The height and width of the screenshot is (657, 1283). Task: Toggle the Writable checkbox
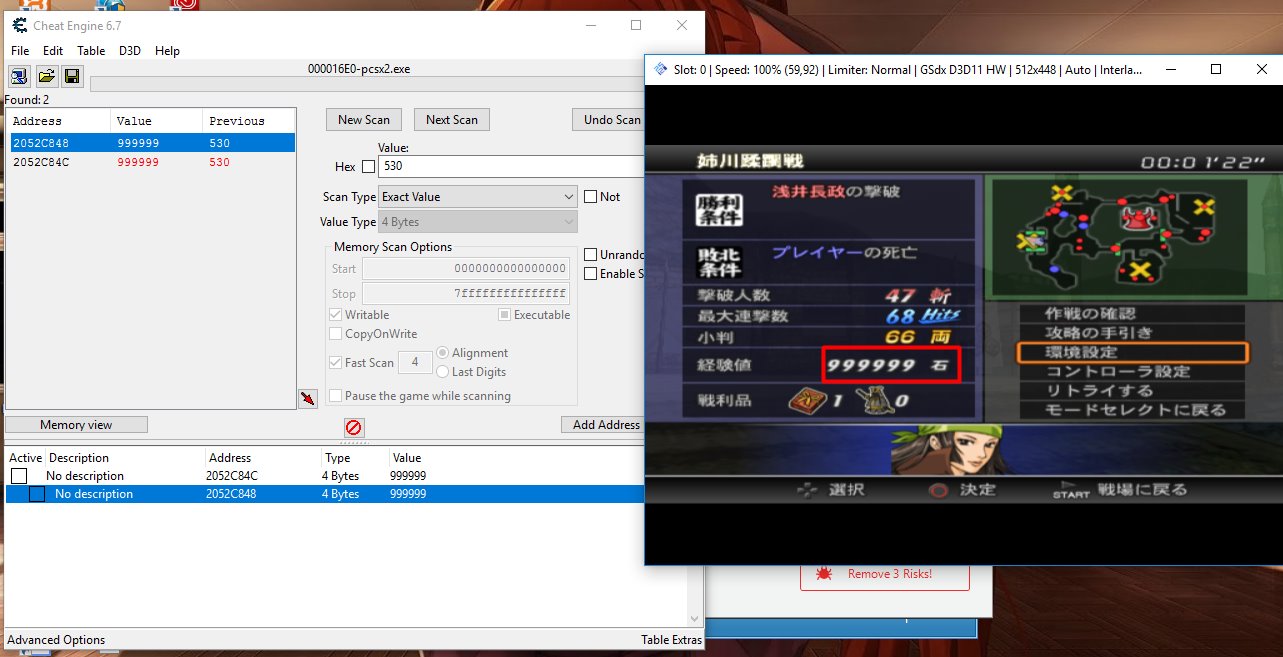pyautogui.click(x=336, y=315)
